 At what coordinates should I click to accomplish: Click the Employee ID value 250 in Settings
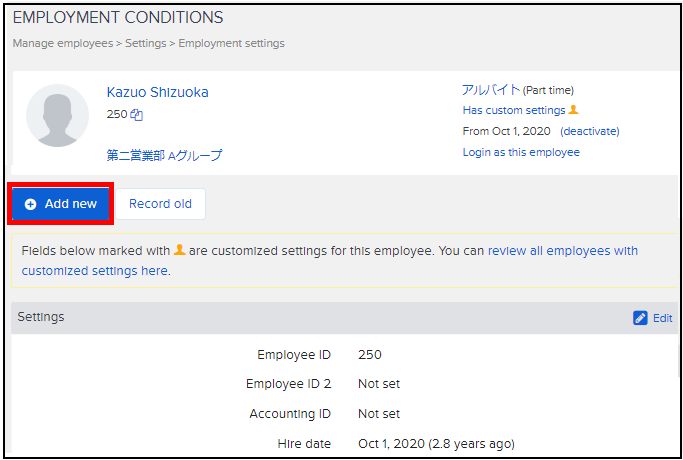369,354
